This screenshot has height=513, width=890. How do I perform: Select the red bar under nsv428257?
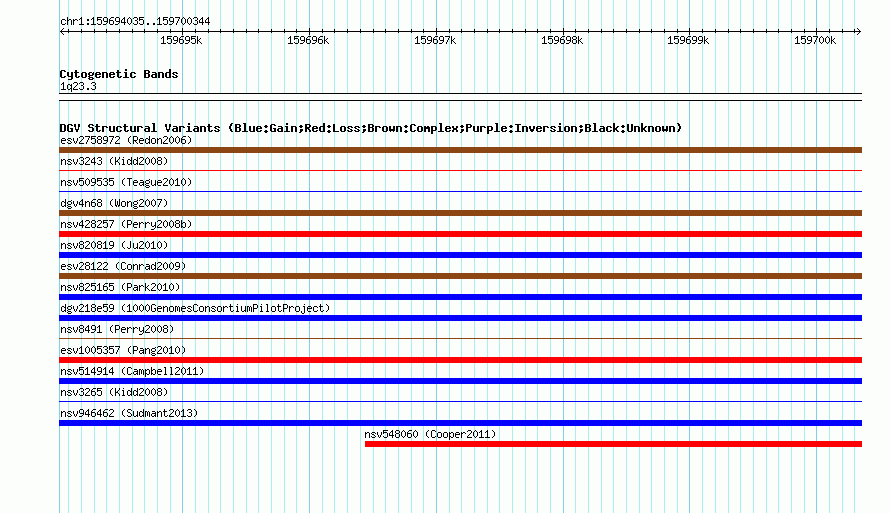click(x=460, y=234)
